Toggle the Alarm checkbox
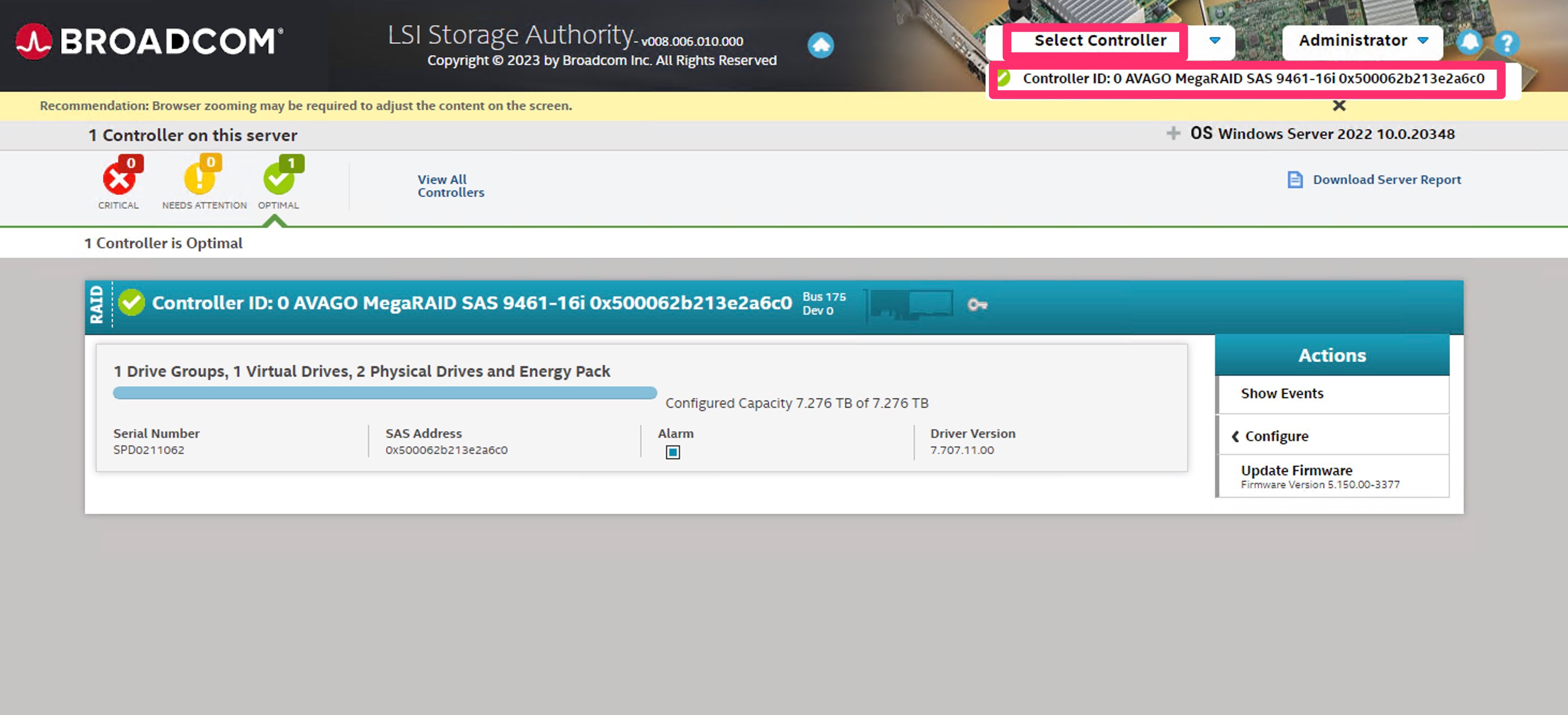Screen dimensions: 1568x715 [672, 452]
